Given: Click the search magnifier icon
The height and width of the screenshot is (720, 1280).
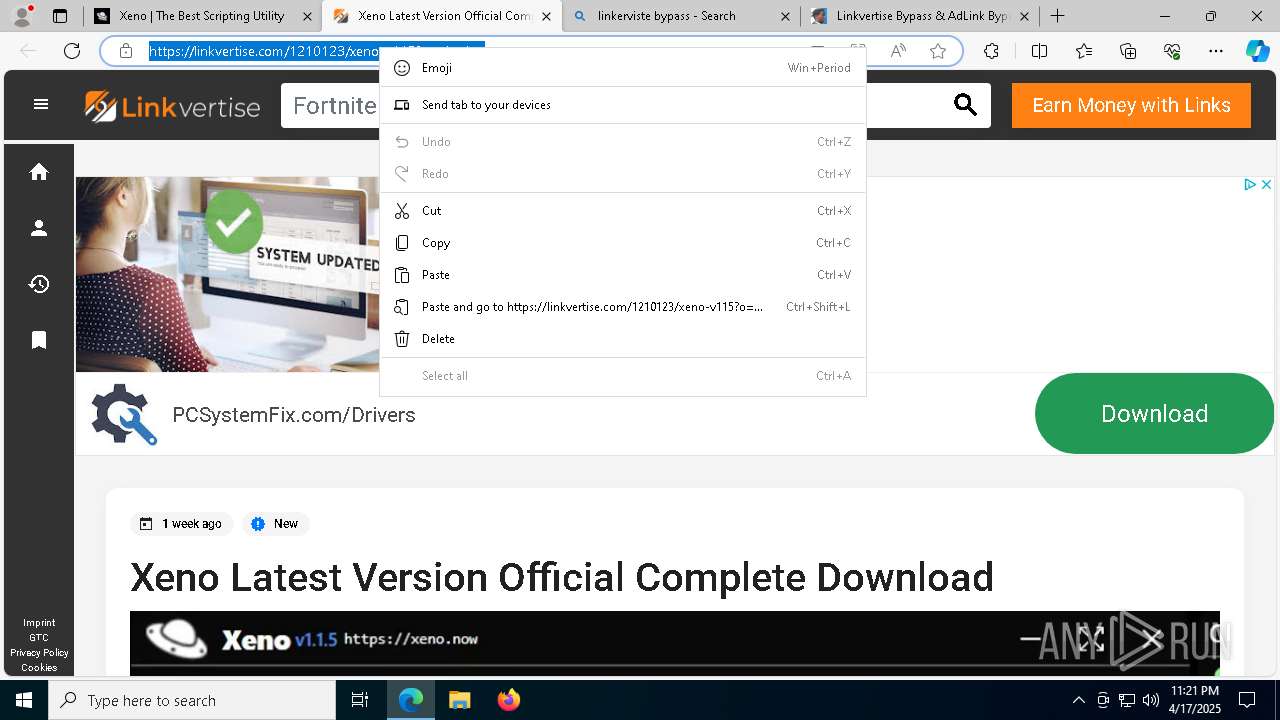Looking at the screenshot, I should 965,105.
